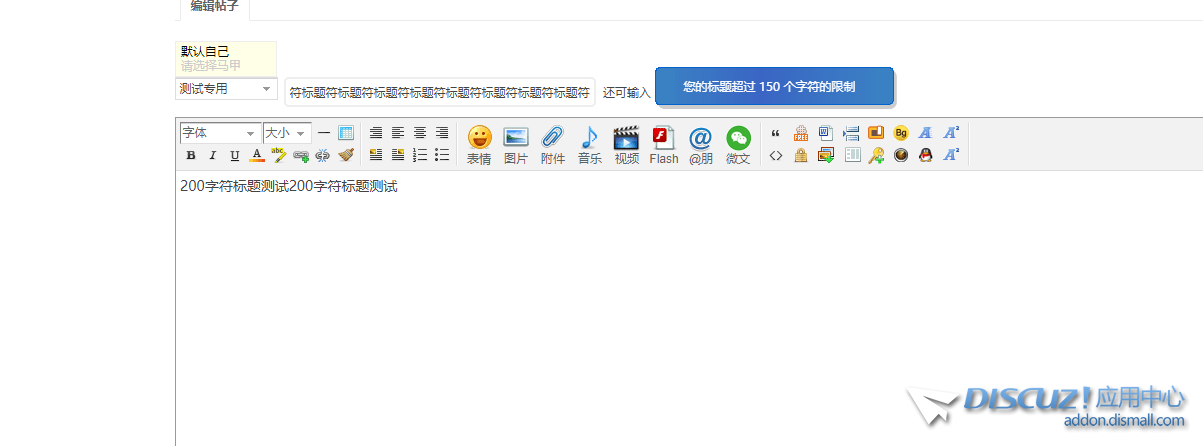
Task: Add music via the 音乐 icon
Action: click(590, 144)
